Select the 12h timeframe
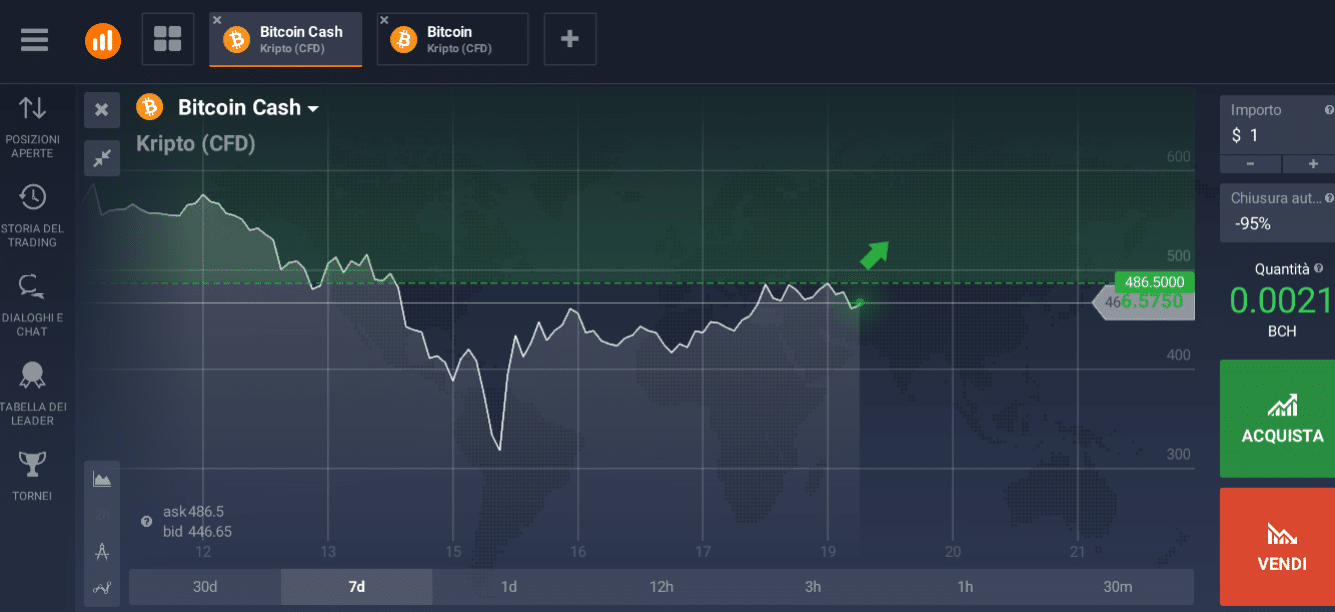This screenshot has width=1335, height=612. [661, 587]
